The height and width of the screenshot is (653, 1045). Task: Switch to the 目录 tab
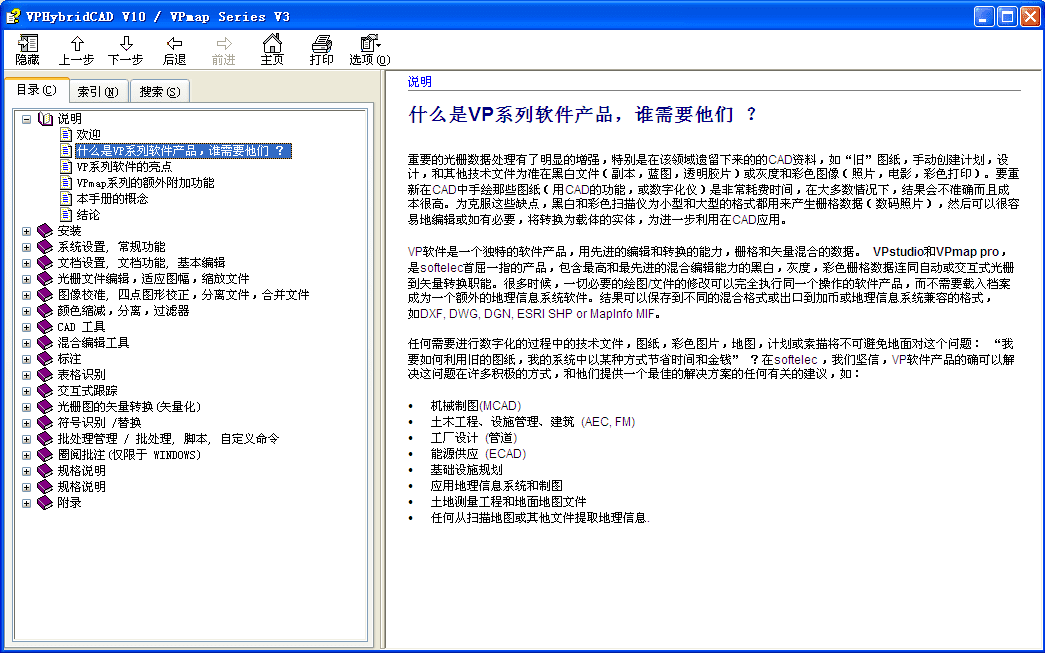(37, 90)
